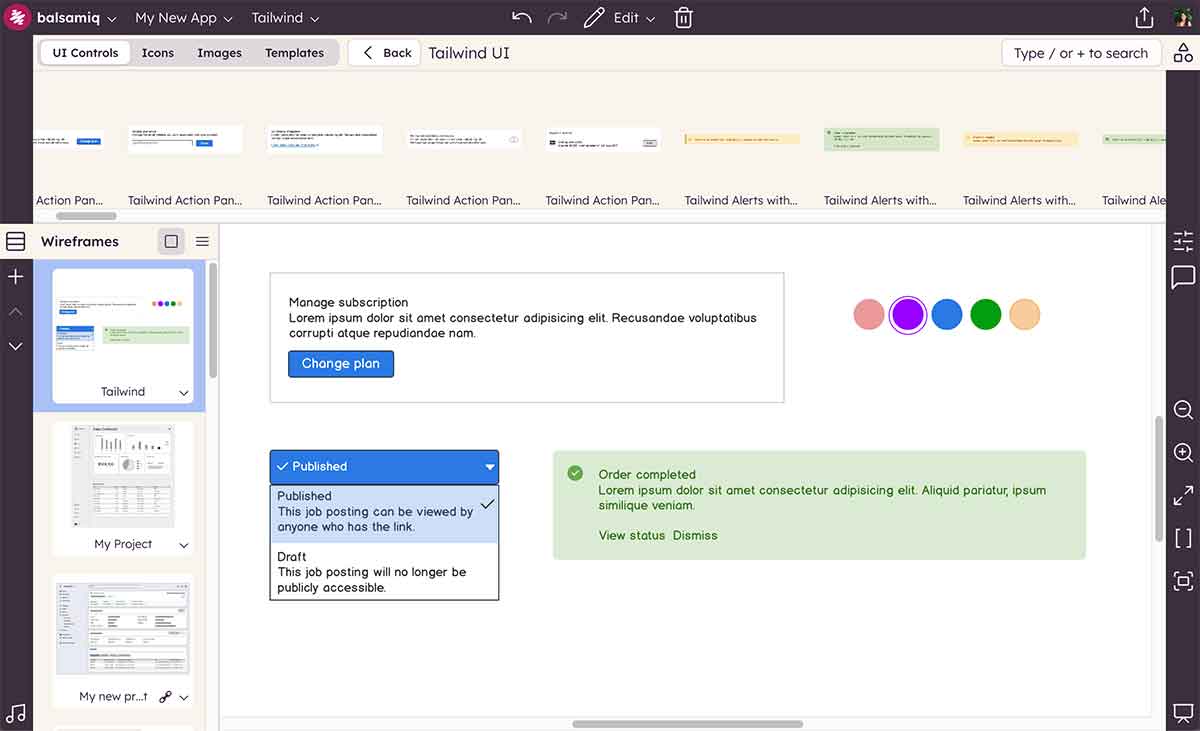This screenshot has width=1200, height=731.
Task: Switch to the Icons tab
Action: (157, 53)
